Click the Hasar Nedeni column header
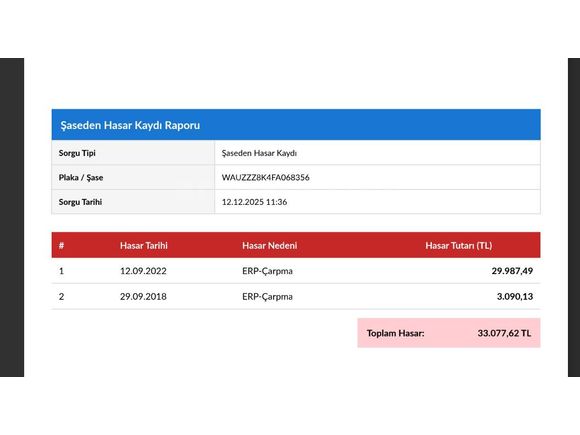 click(x=270, y=246)
